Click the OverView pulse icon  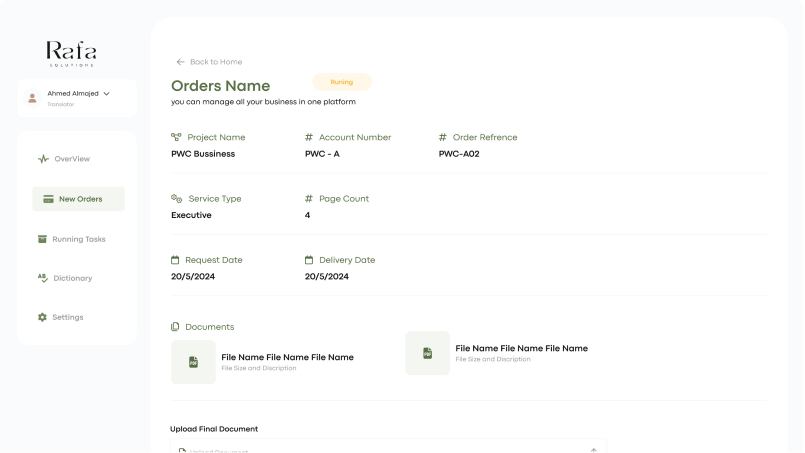[x=43, y=159]
